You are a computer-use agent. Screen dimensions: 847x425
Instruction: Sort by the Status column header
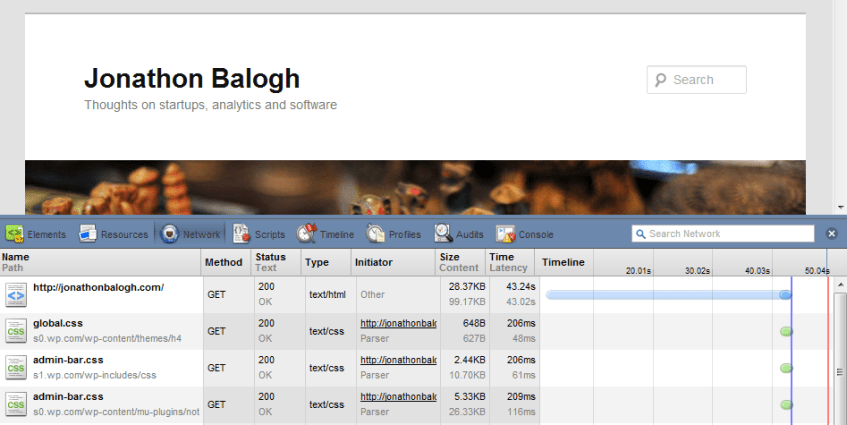tap(276, 262)
